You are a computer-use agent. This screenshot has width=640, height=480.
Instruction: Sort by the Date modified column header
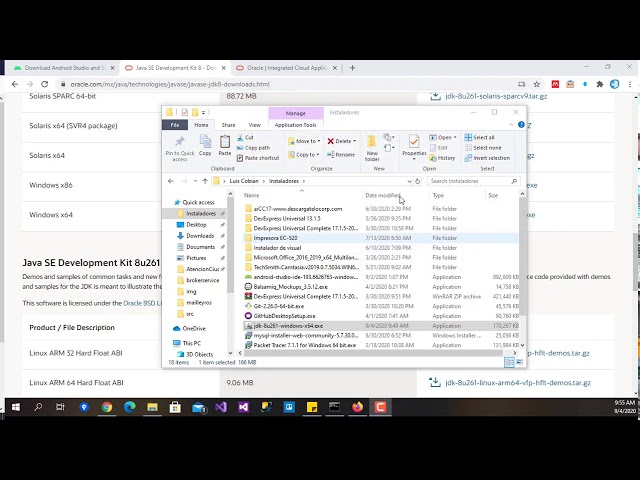tap(383, 196)
